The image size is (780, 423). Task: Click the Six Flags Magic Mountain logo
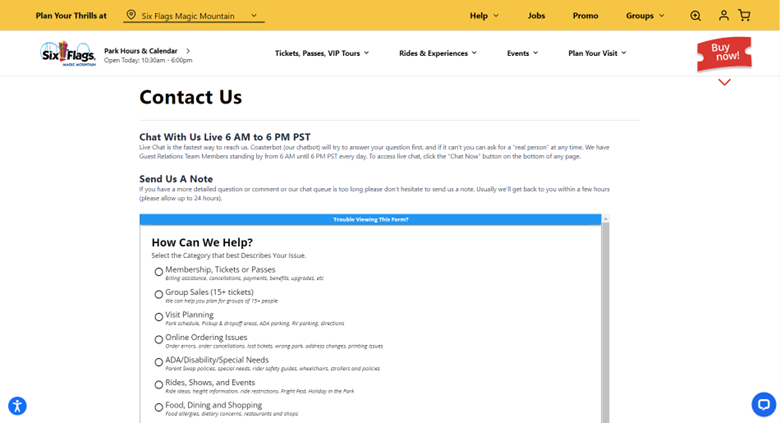point(68,54)
